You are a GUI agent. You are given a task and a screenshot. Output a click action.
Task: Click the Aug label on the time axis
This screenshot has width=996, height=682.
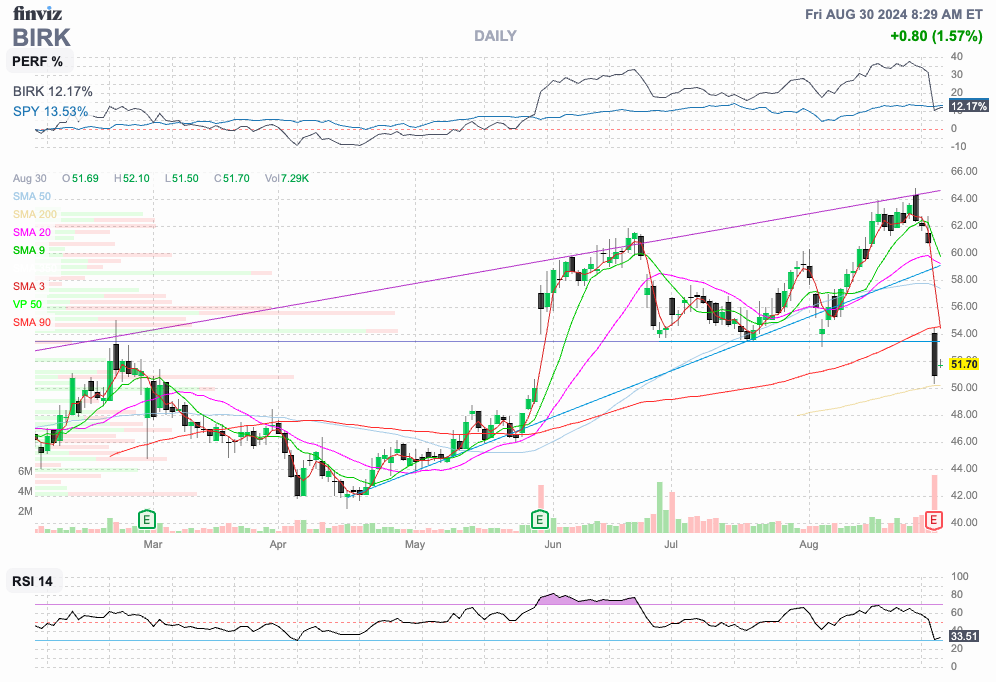point(809,544)
